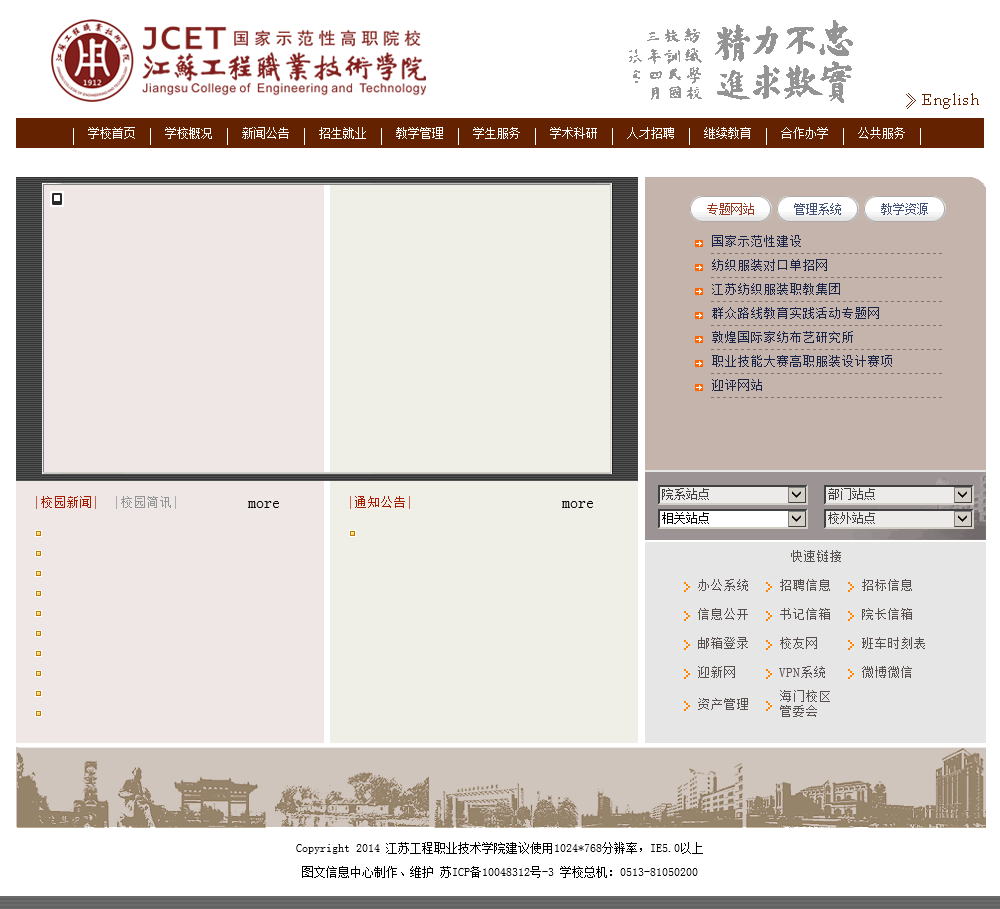Click chevron icon next to 资产管理
This screenshot has height=909, width=1000.
686,706
